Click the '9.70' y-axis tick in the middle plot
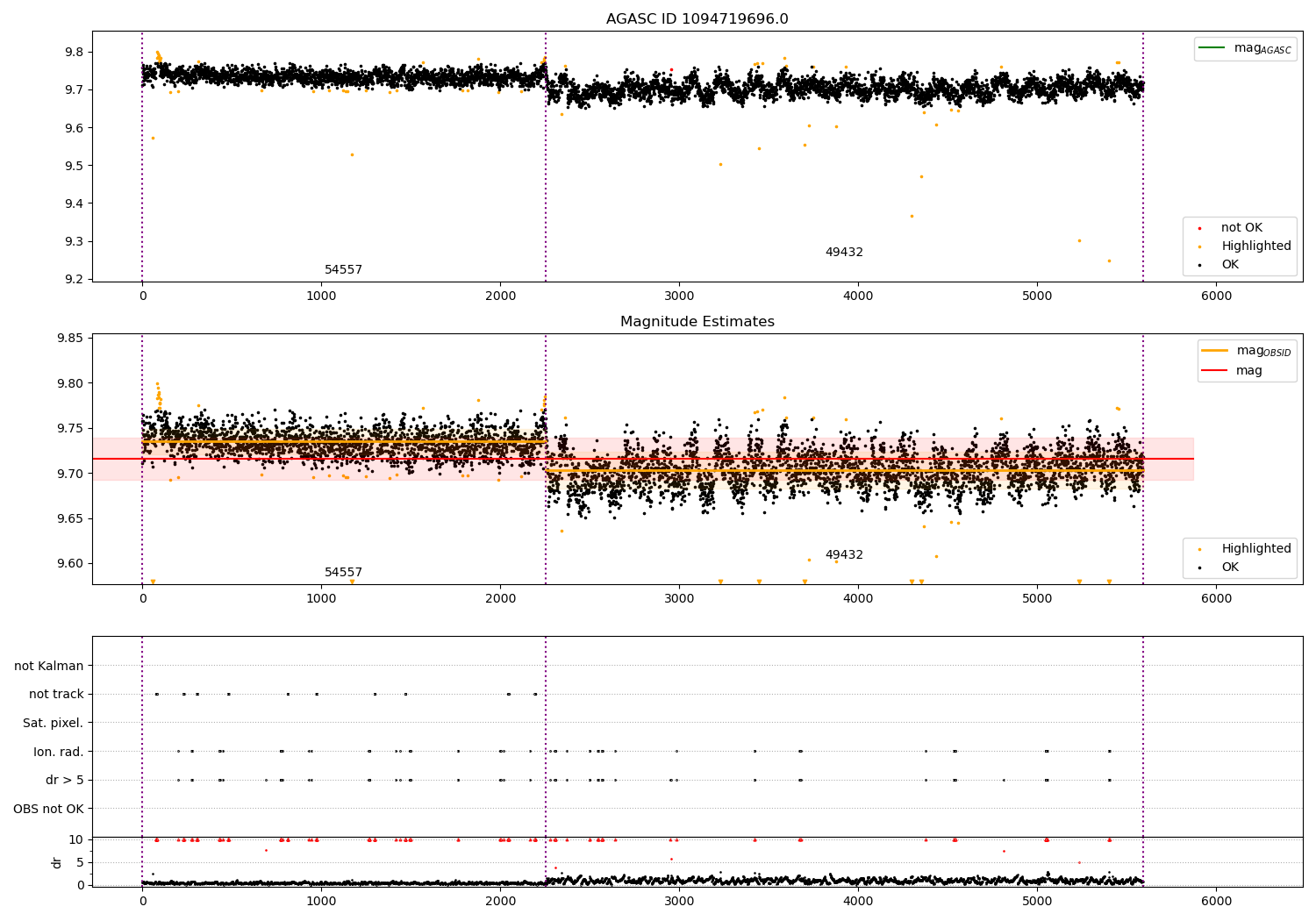The image size is (1316, 921). pos(70,474)
